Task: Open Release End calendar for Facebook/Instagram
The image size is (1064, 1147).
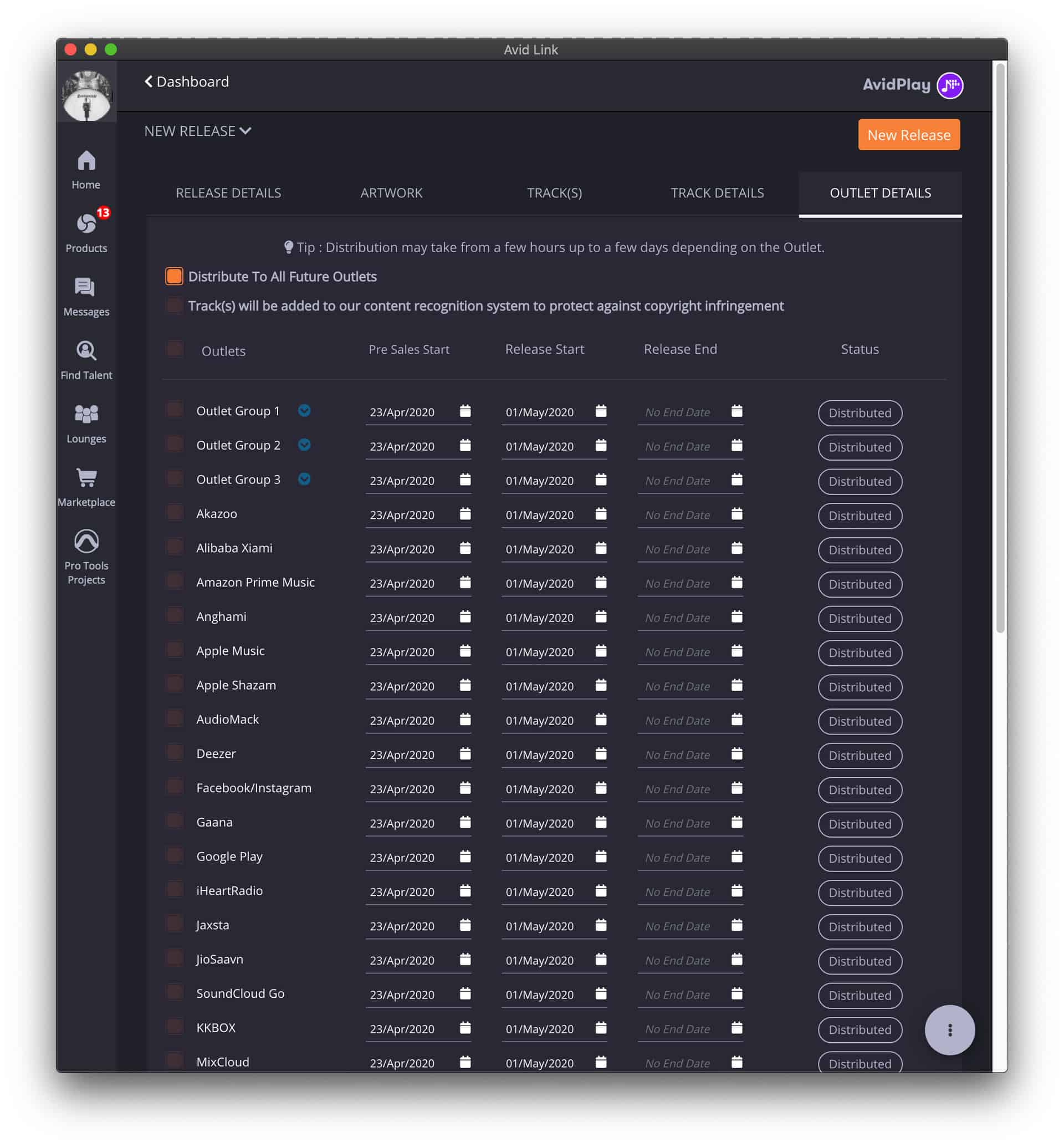Action: (x=736, y=788)
